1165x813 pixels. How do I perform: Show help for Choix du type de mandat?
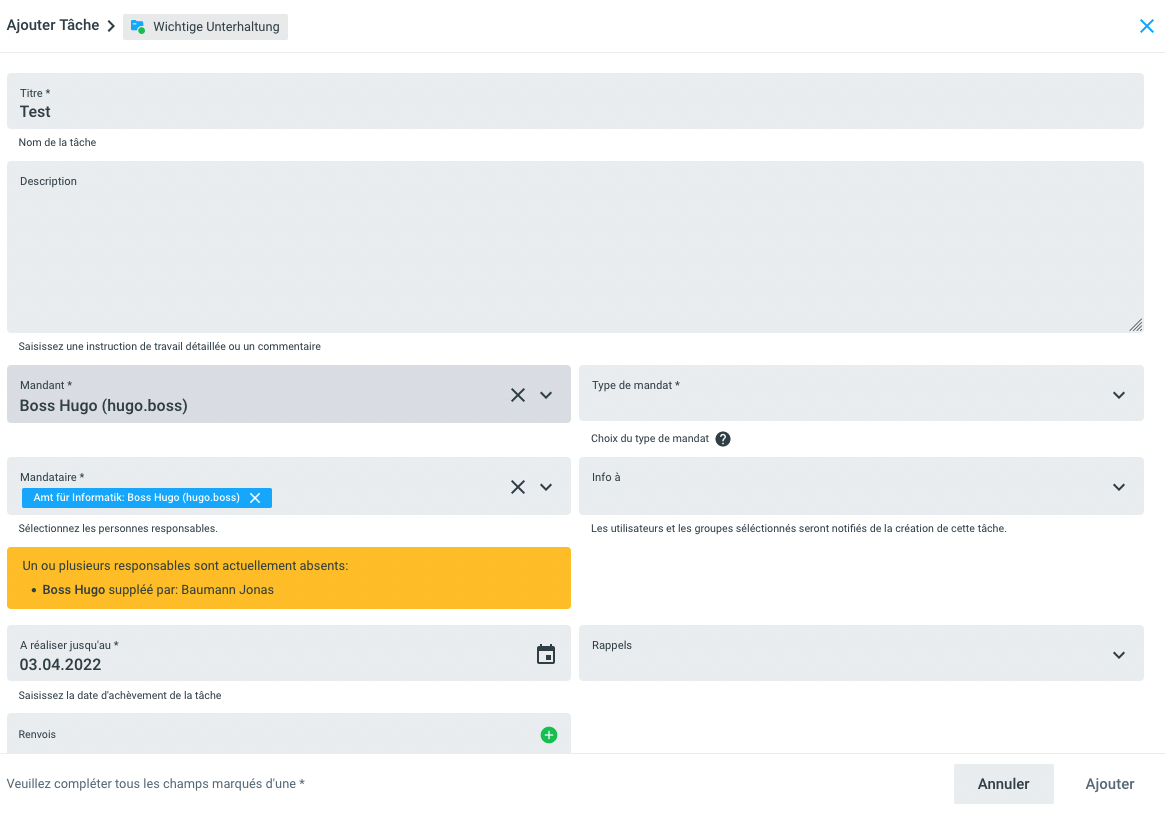coord(723,439)
